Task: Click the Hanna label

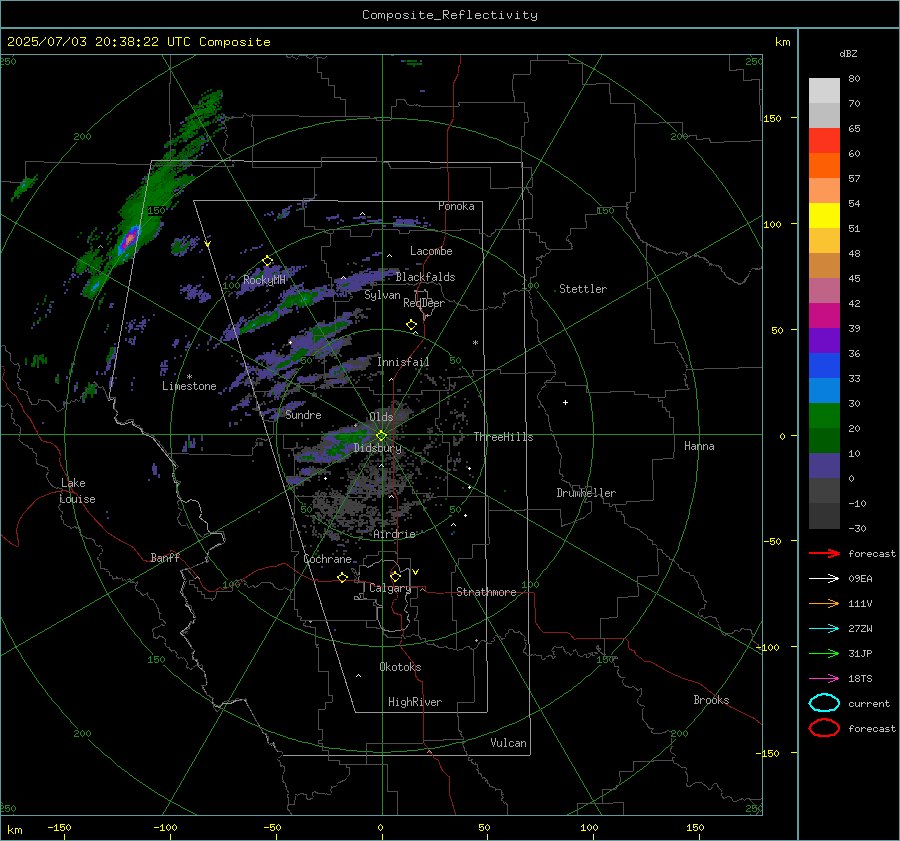Action: point(699,446)
